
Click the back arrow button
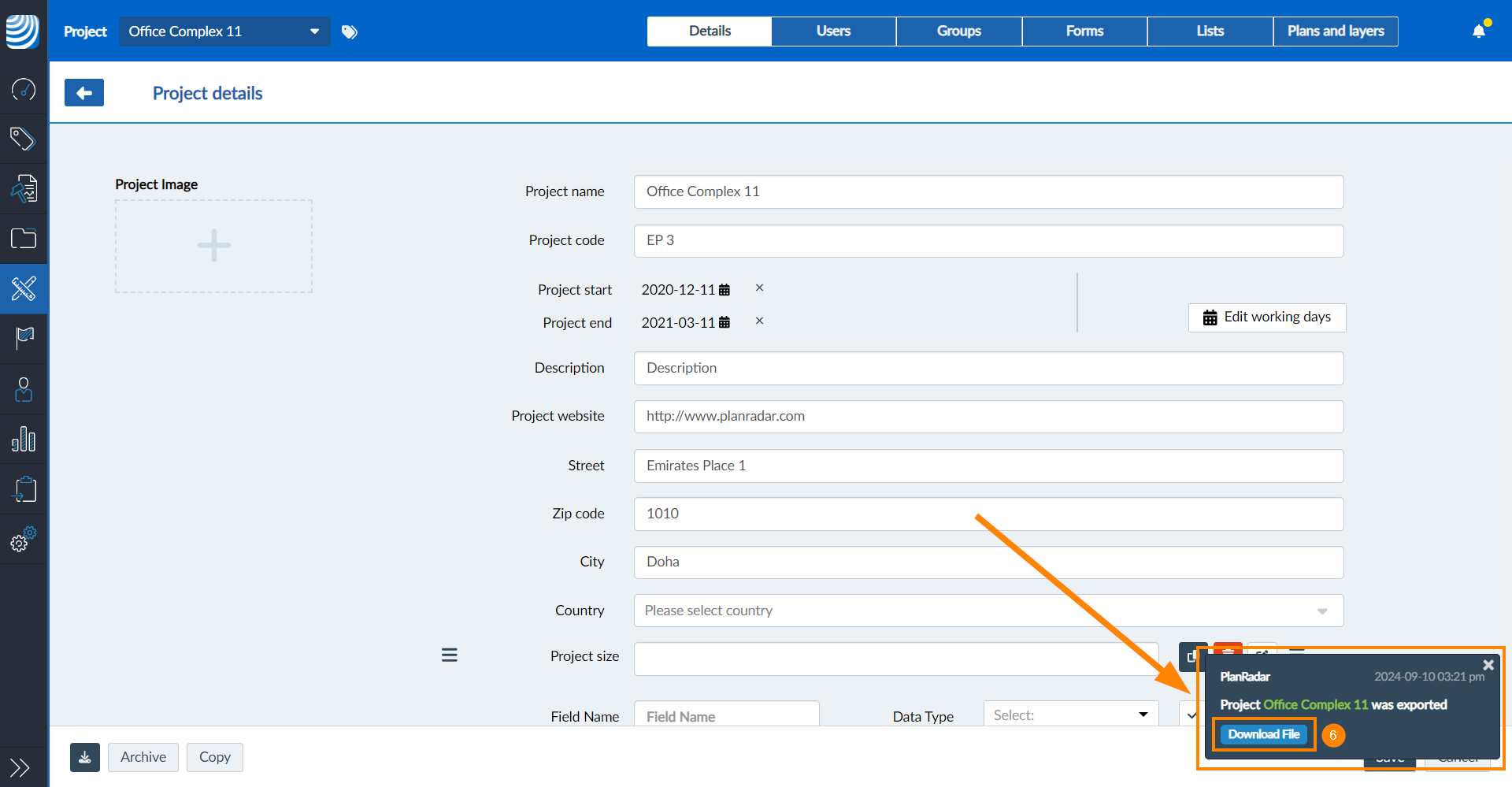pyautogui.click(x=84, y=93)
